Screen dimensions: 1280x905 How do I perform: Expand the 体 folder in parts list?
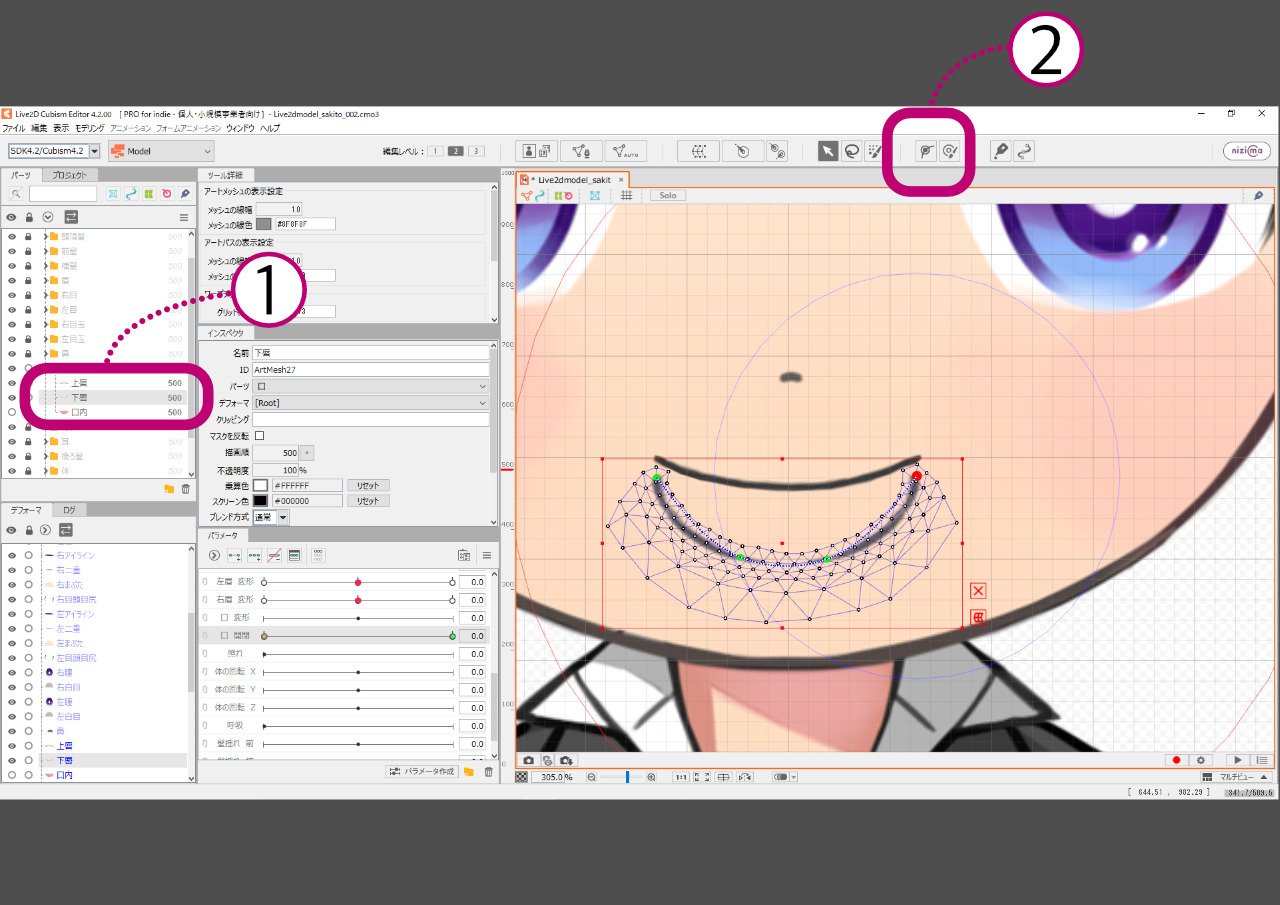pyautogui.click(x=45, y=470)
